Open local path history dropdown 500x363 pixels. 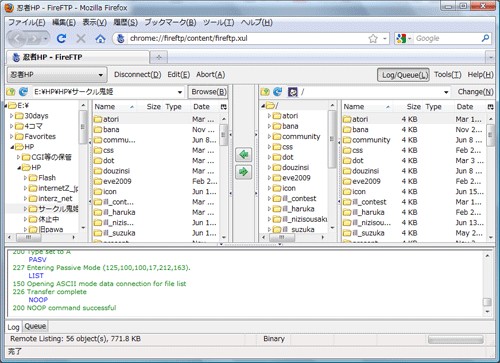click(180, 92)
